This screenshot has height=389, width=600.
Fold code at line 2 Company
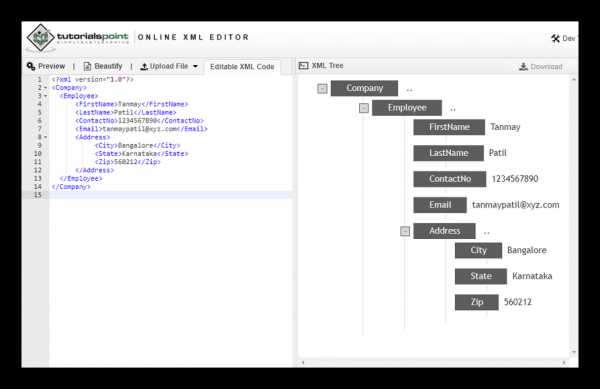45,88
